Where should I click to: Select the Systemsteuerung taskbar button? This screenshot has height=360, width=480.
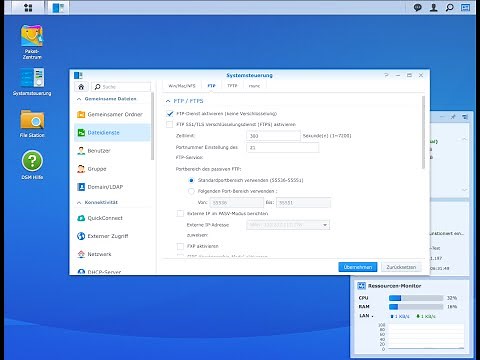pyautogui.click(x=58, y=7)
